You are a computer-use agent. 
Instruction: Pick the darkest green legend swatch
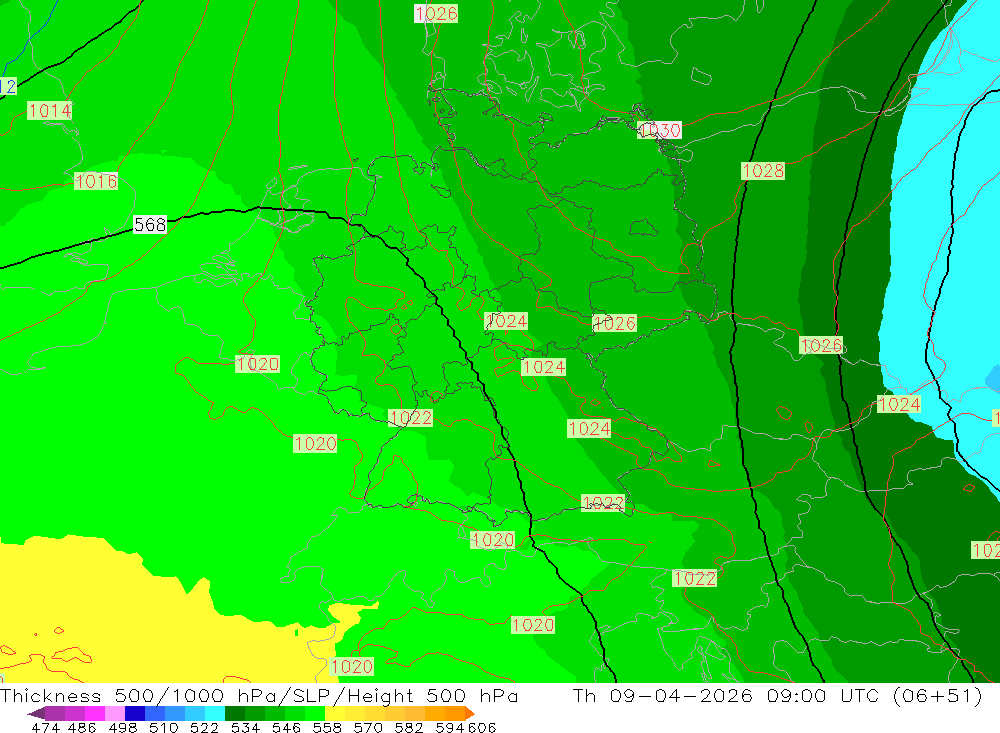point(235,713)
